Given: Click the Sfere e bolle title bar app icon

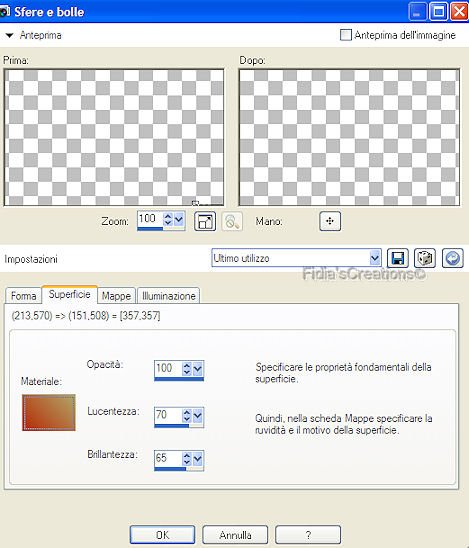Looking at the screenshot, I should pos(5,12).
